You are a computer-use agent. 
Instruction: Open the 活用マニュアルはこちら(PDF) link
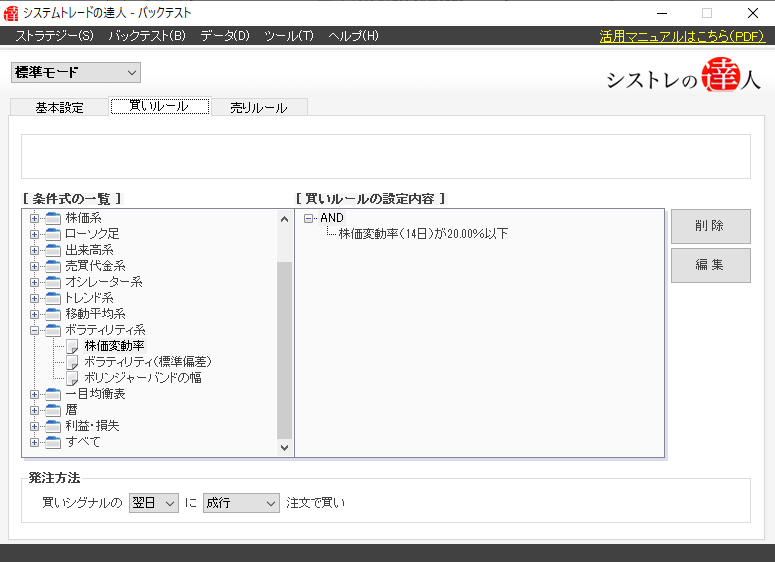pyautogui.click(x=682, y=36)
